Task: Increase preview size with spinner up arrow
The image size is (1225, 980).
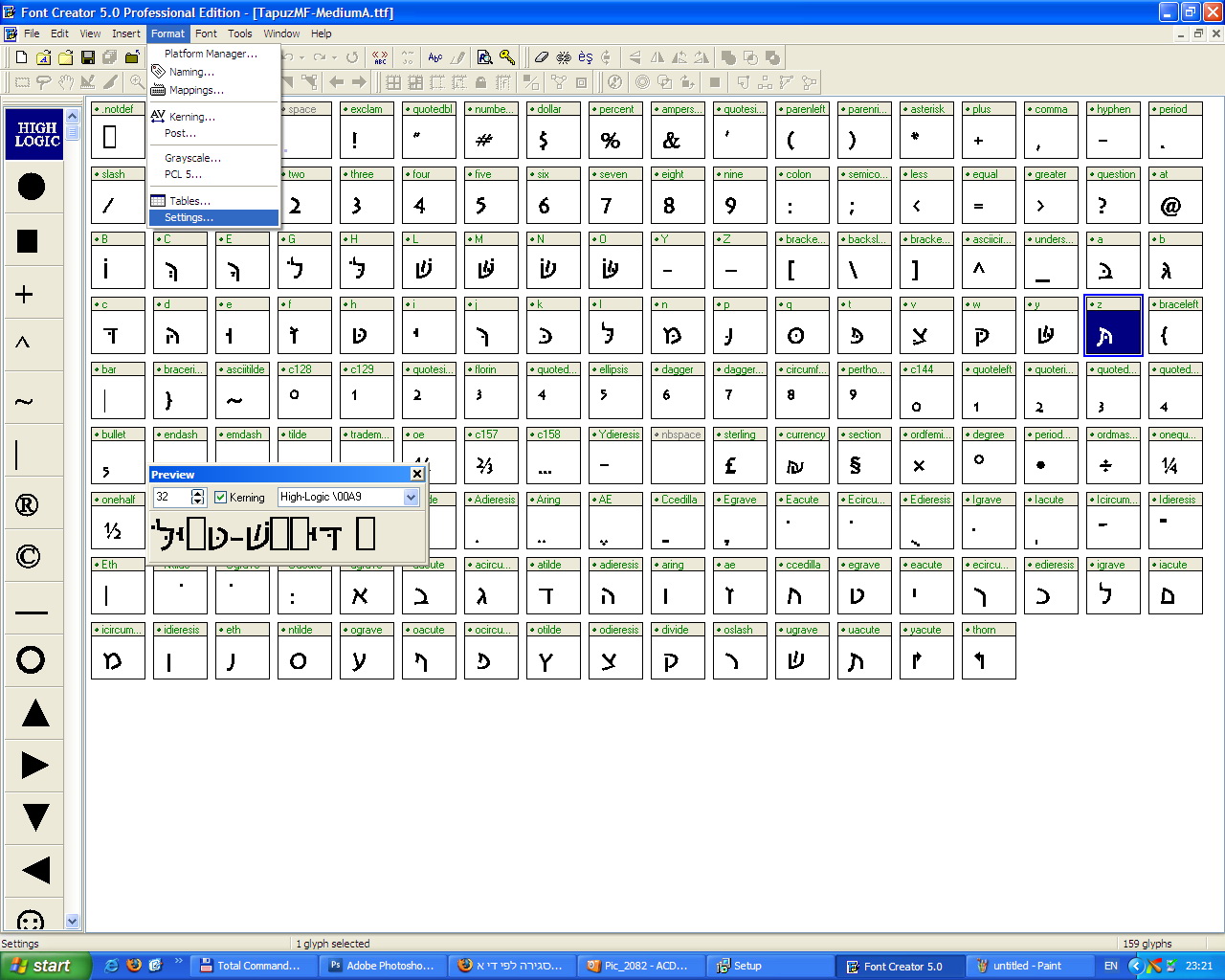Action: pos(198,493)
